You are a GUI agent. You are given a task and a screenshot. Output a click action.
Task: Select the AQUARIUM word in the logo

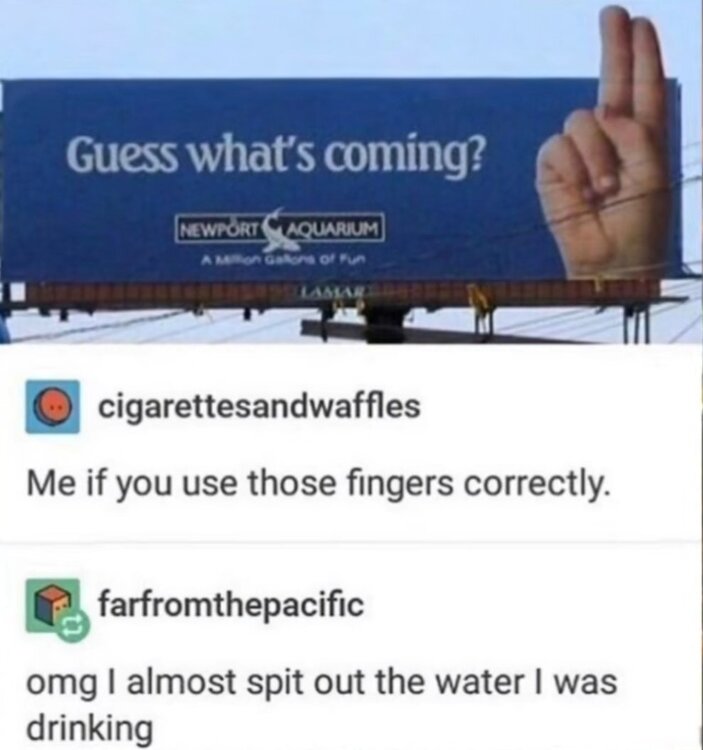(335, 229)
